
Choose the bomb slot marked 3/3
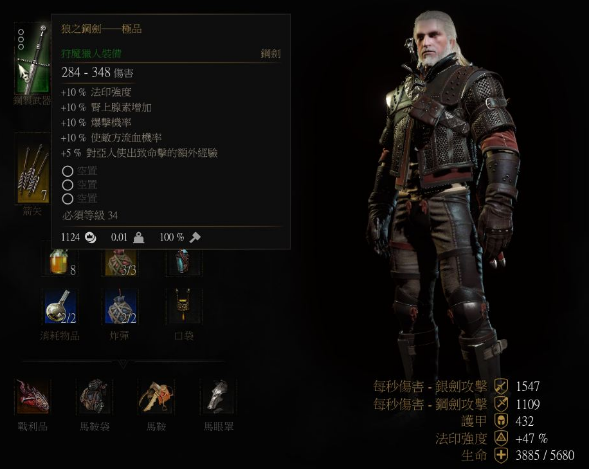click(121, 262)
